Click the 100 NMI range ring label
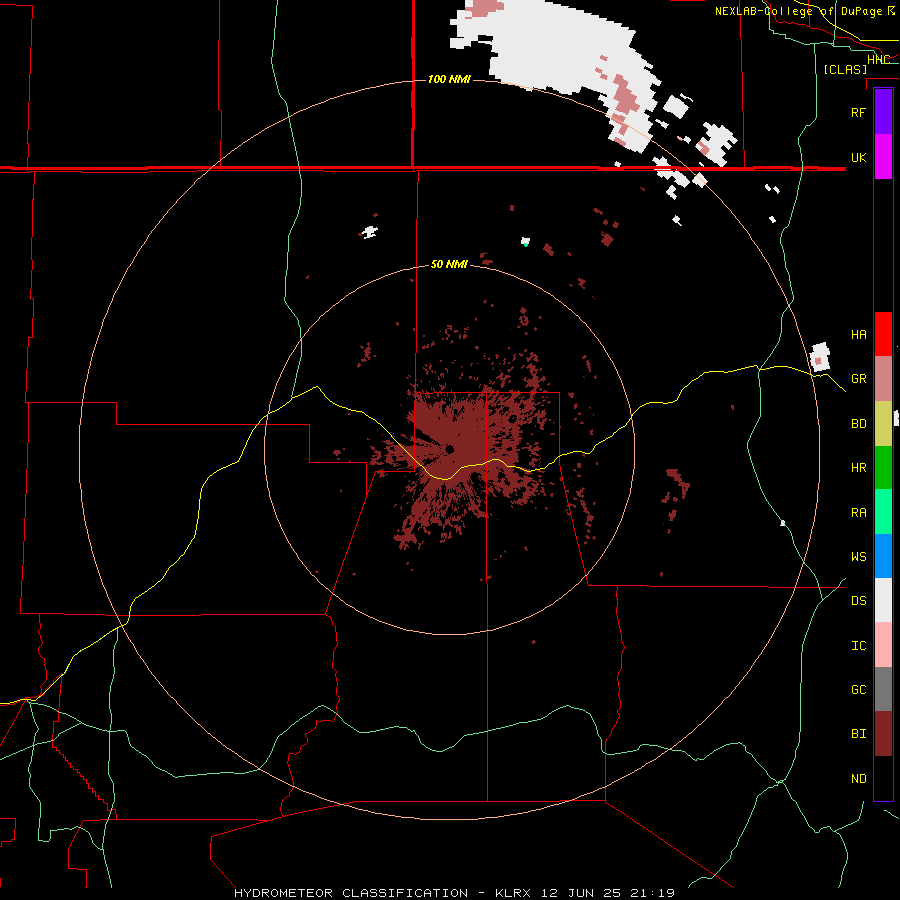900x900 pixels. click(x=449, y=79)
